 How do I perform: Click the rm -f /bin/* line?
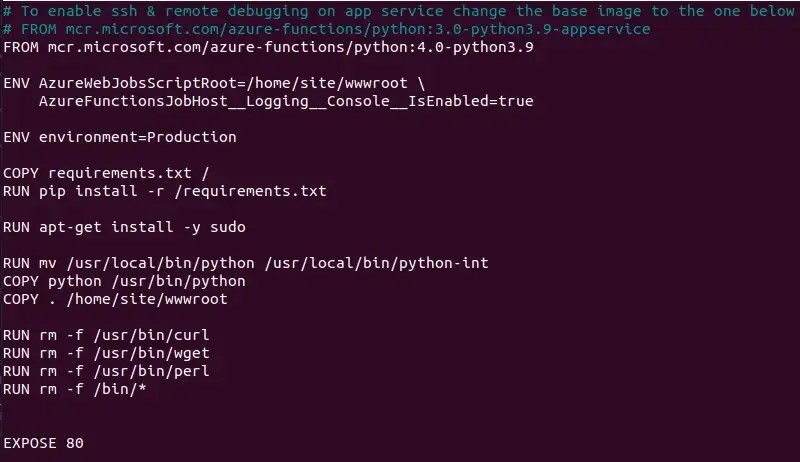pos(75,389)
